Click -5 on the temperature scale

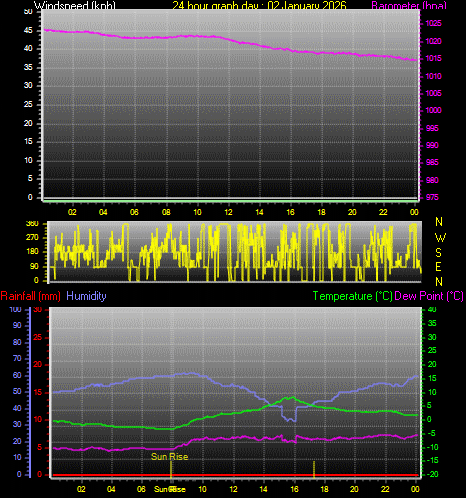coord(431,433)
